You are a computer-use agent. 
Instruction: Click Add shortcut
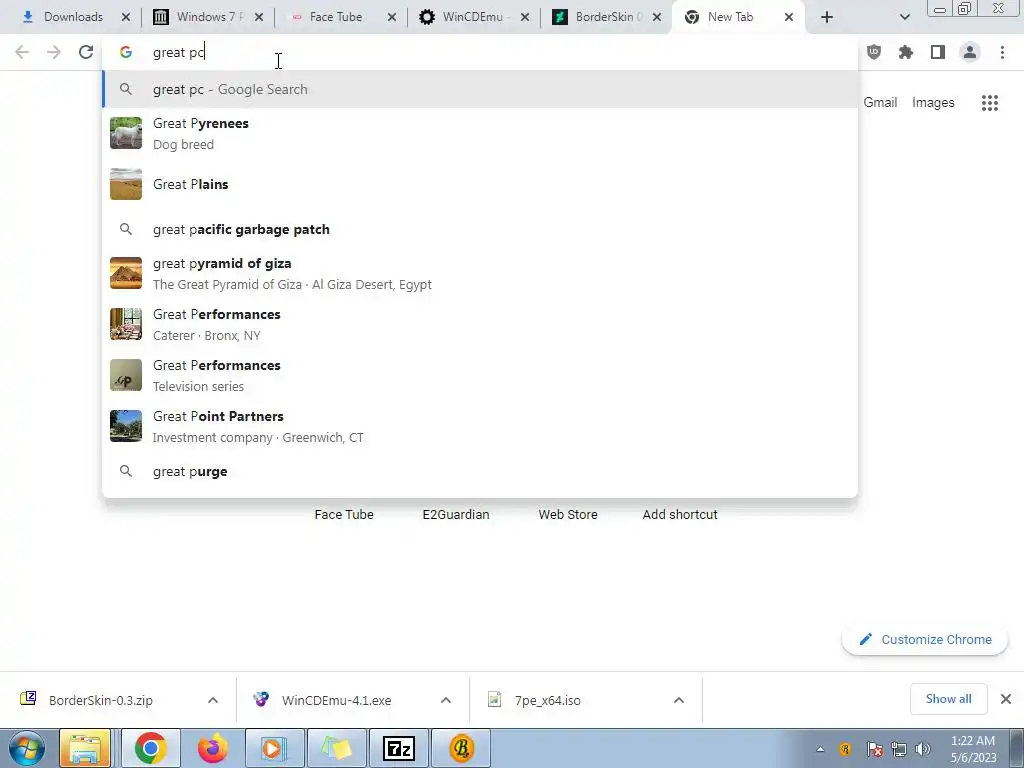tap(680, 514)
